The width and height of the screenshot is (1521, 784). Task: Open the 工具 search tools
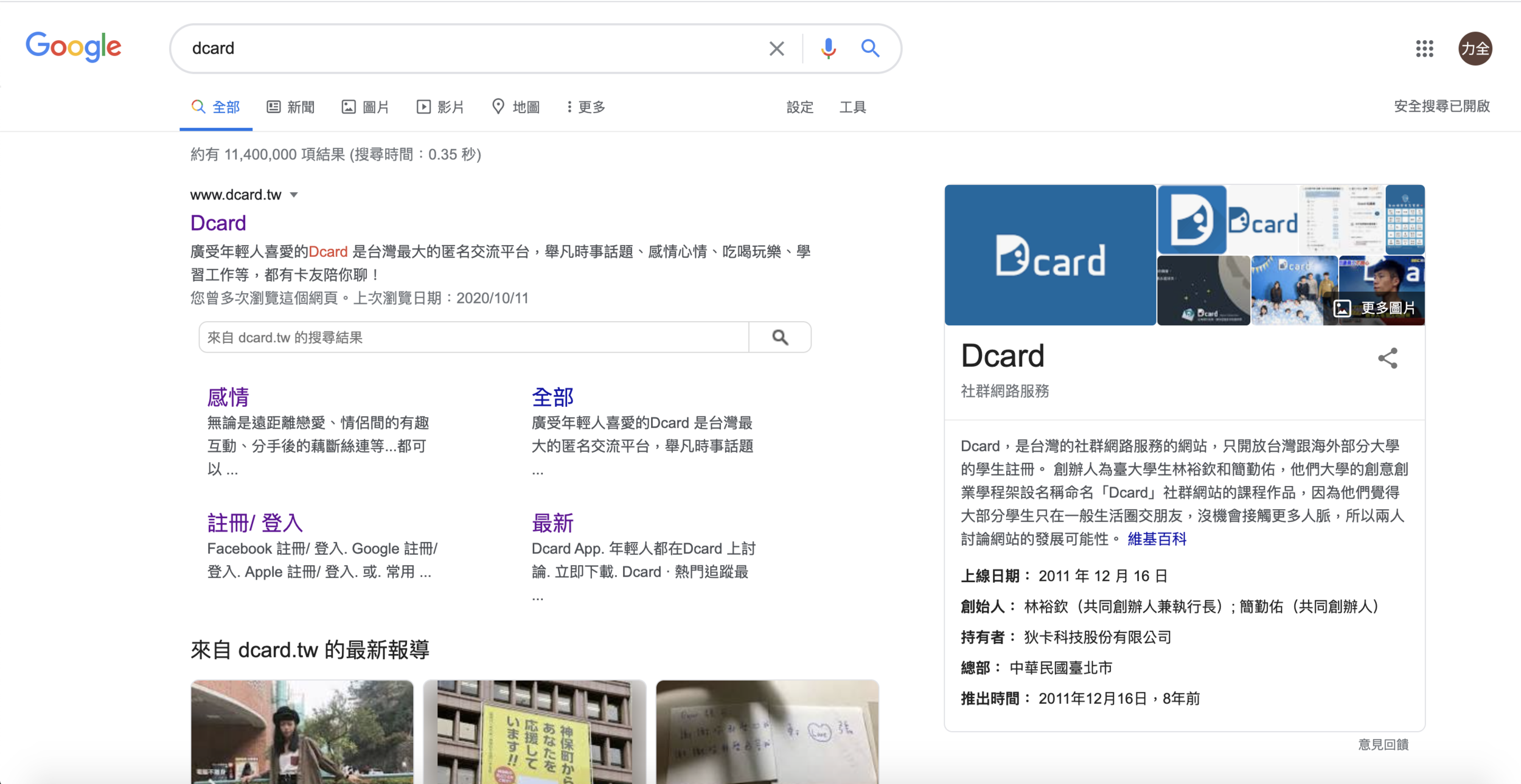pyautogui.click(x=852, y=107)
